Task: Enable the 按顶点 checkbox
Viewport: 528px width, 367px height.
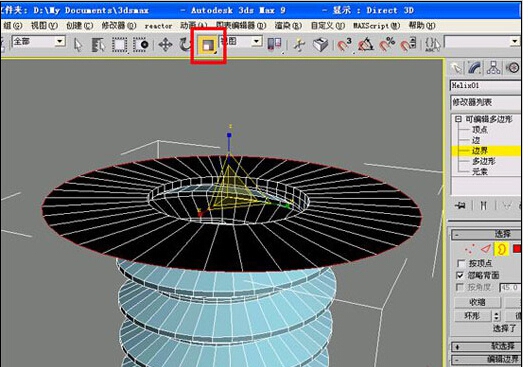Action: pyautogui.click(x=461, y=263)
